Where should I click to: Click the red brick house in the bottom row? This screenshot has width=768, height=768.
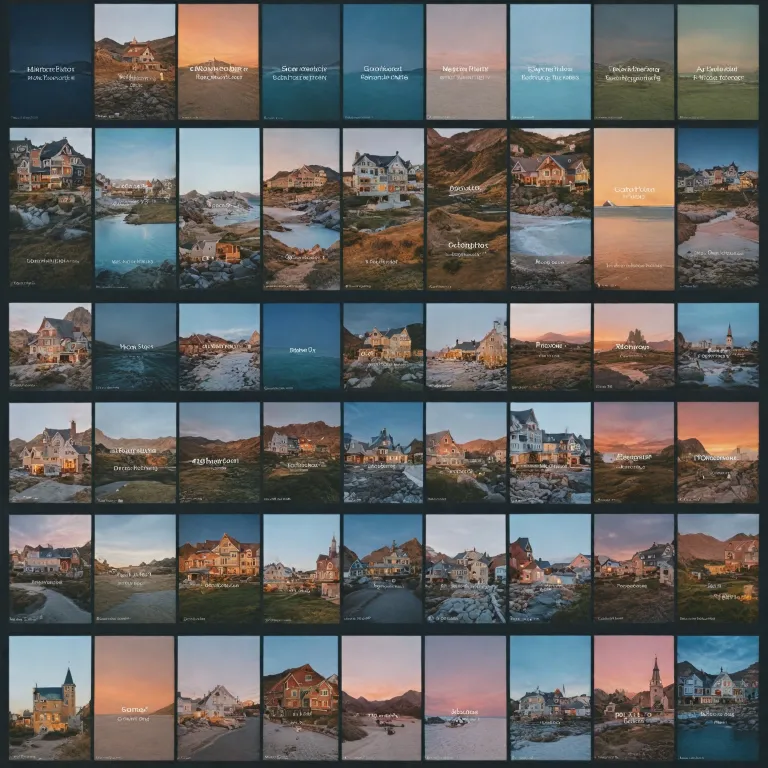[x=301, y=698]
